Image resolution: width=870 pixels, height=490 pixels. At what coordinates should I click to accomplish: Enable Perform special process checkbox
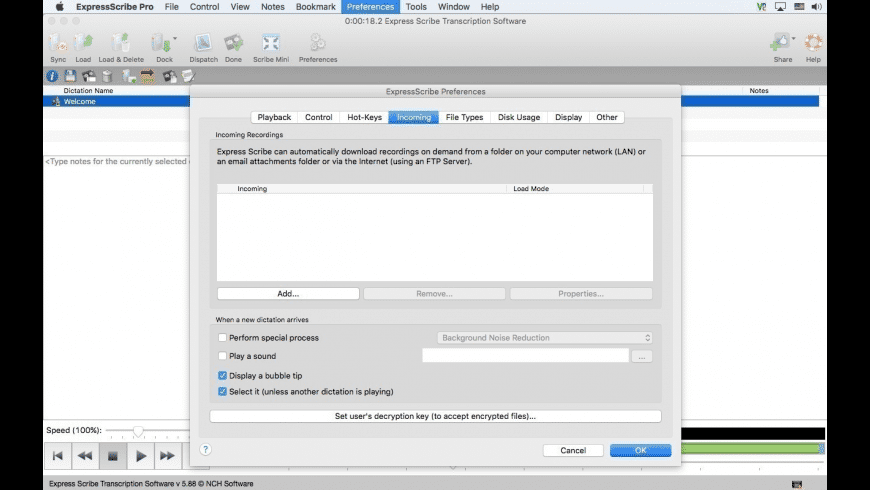(x=222, y=337)
